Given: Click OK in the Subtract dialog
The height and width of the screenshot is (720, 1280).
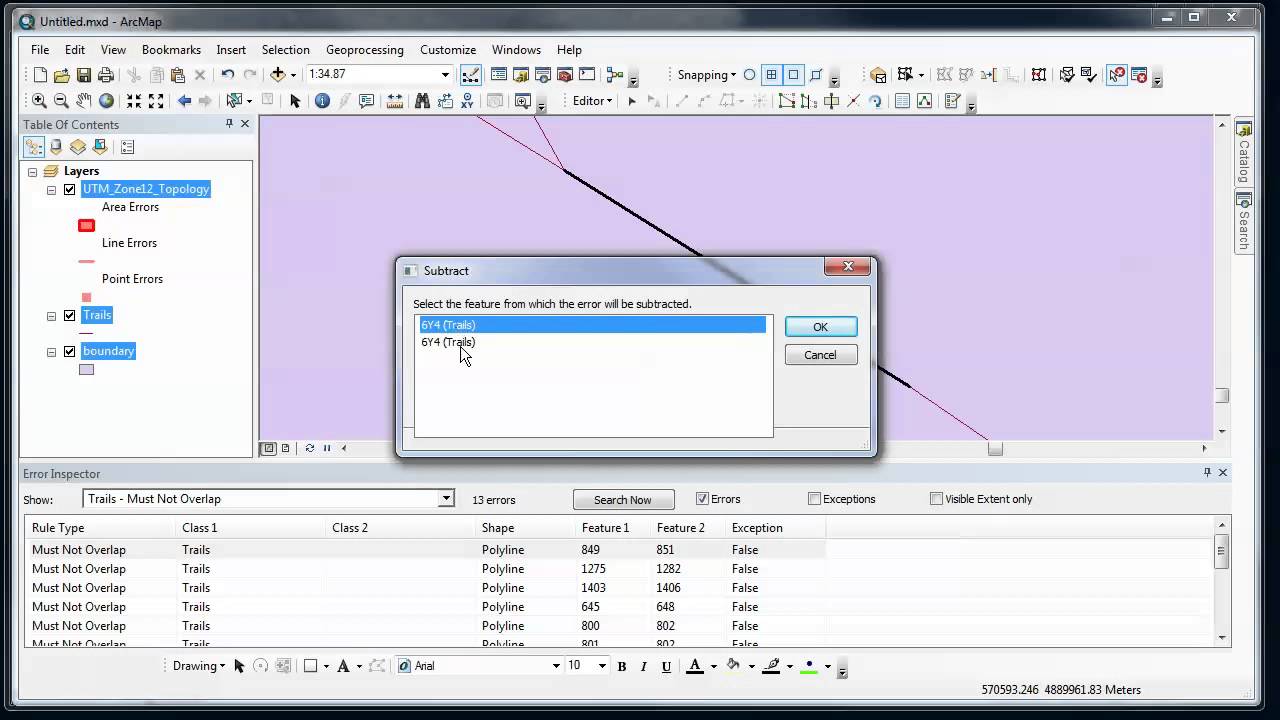Looking at the screenshot, I should [820, 327].
